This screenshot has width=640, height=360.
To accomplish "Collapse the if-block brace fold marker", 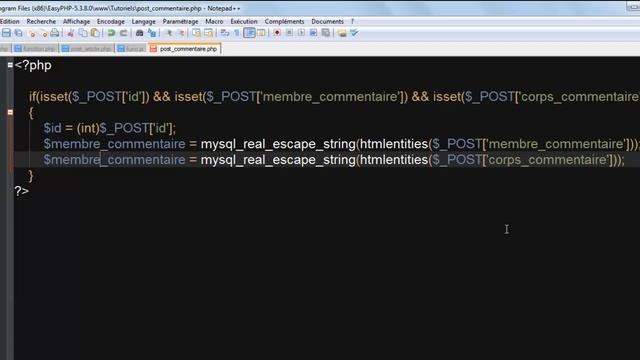I will (10, 112).
